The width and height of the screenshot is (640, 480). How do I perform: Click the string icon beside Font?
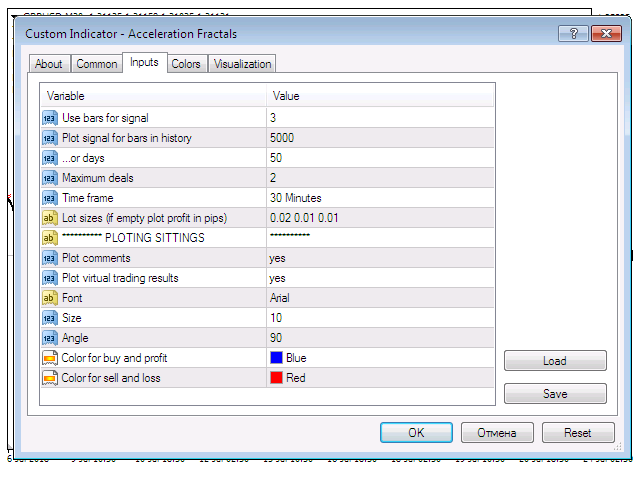(49, 298)
